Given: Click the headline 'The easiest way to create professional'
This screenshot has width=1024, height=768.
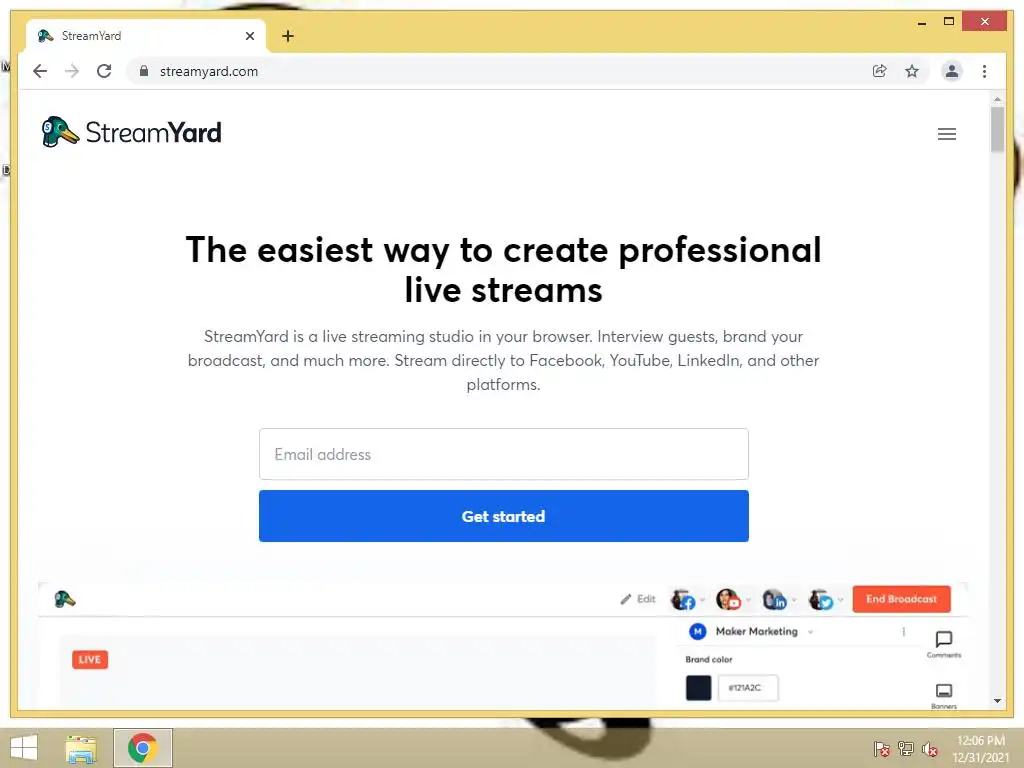Looking at the screenshot, I should pos(504,249).
